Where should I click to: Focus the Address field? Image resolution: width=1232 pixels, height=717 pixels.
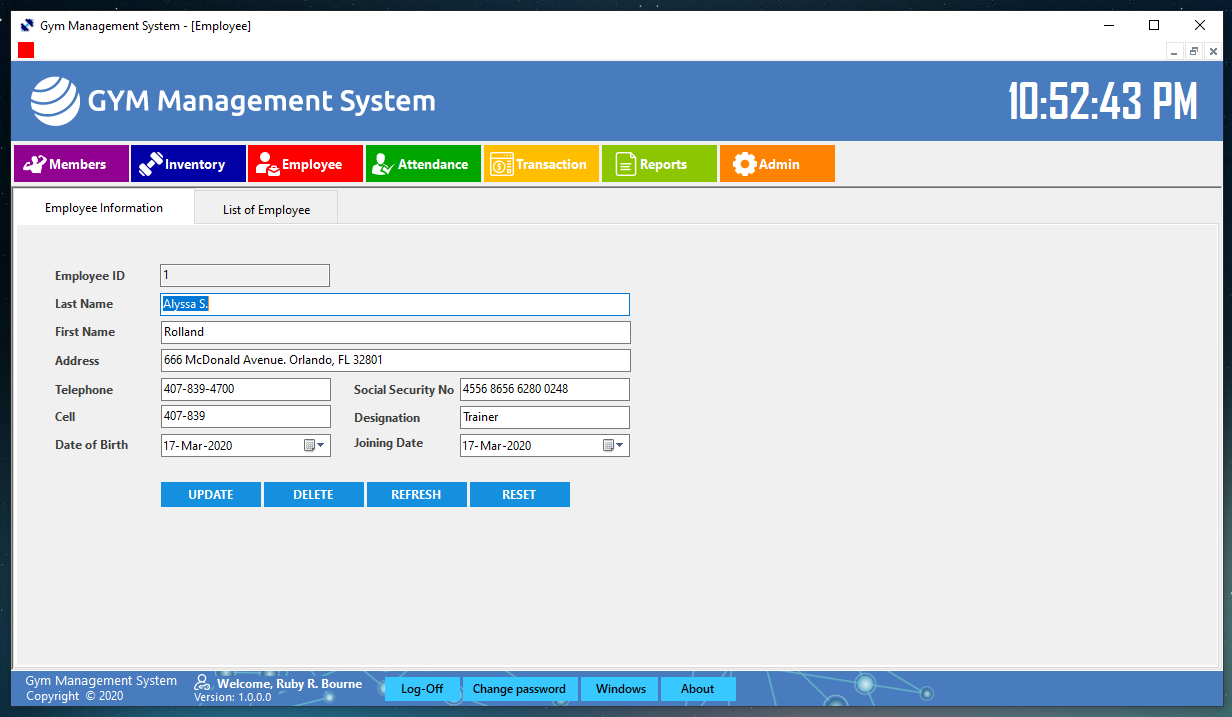pos(396,360)
